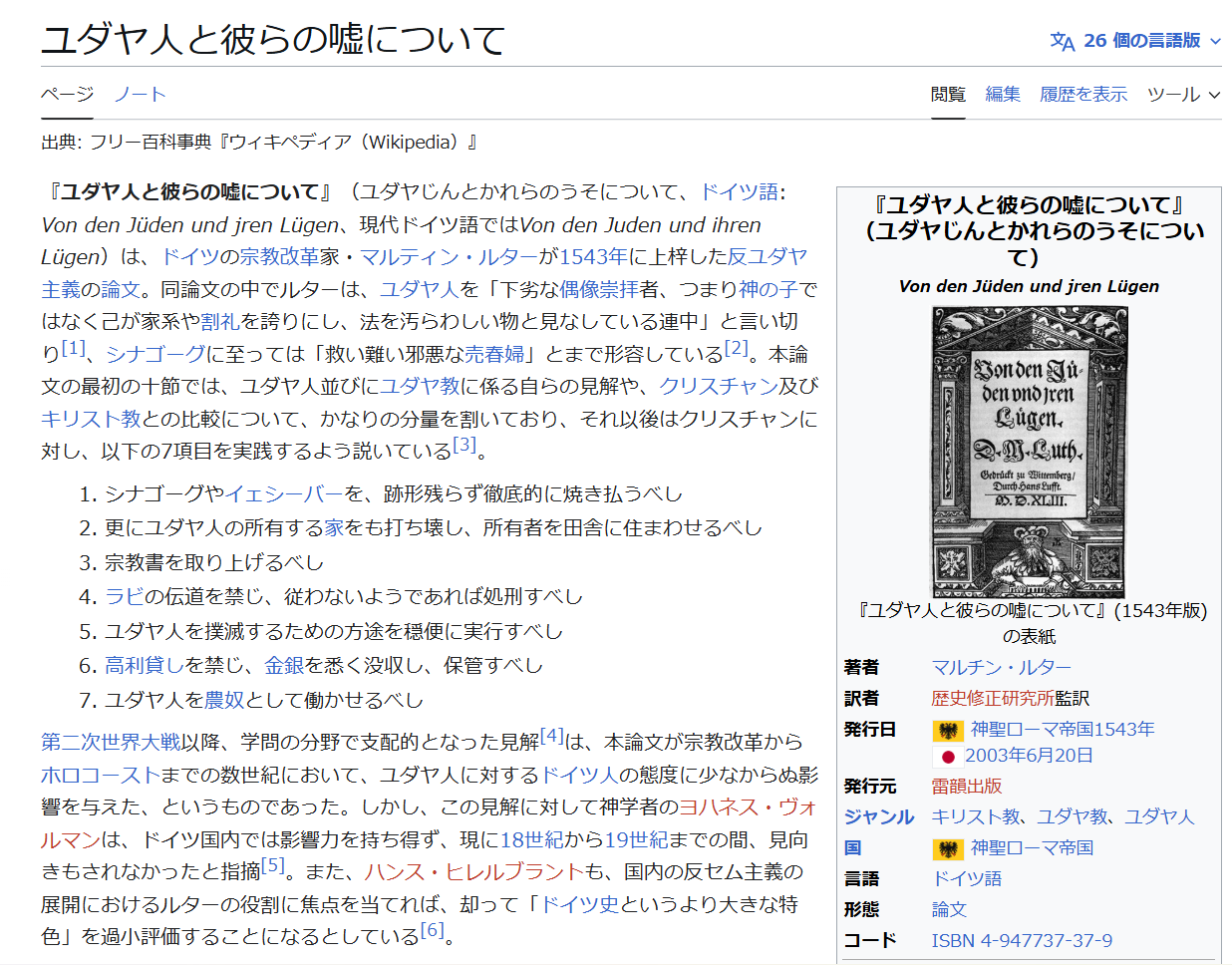Jump to footnote reference [1]
The width and height of the screenshot is (1232, 965).
click(74, 348)
